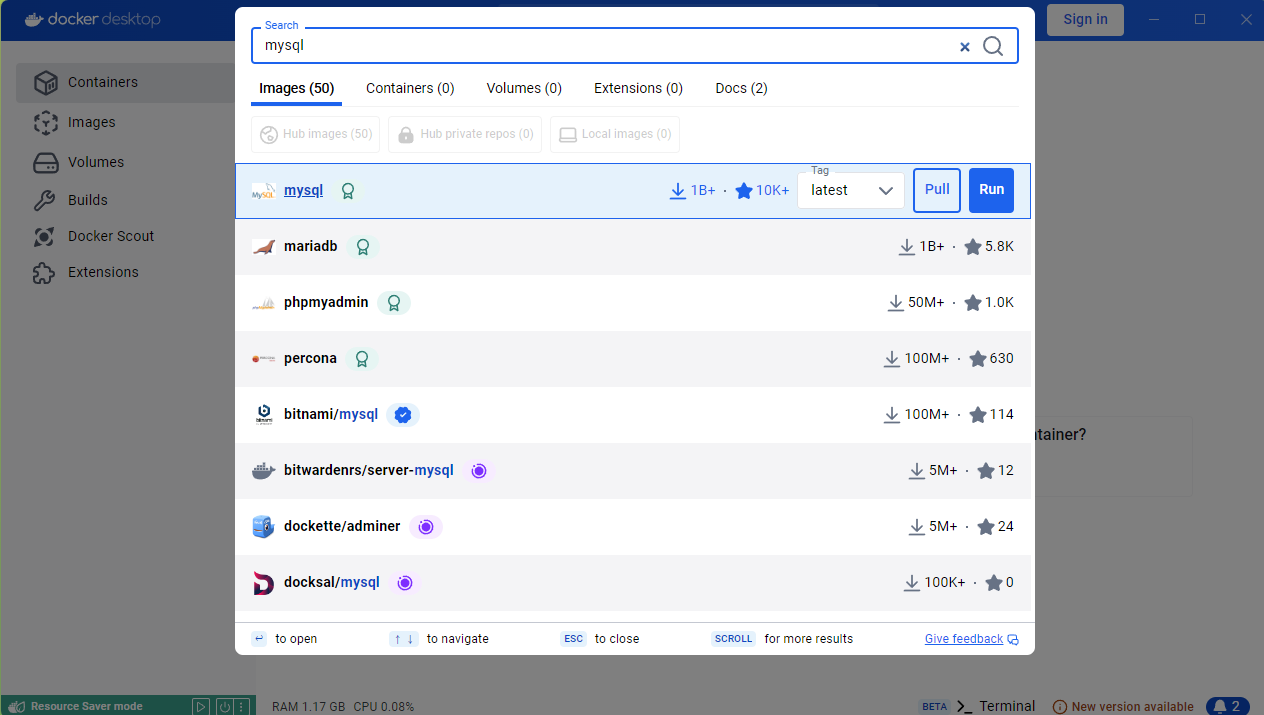Image resolution: width=1264 pixels, height=715 pixels.
Task: Click the bitnami logo icon
Action: point(263,415)
